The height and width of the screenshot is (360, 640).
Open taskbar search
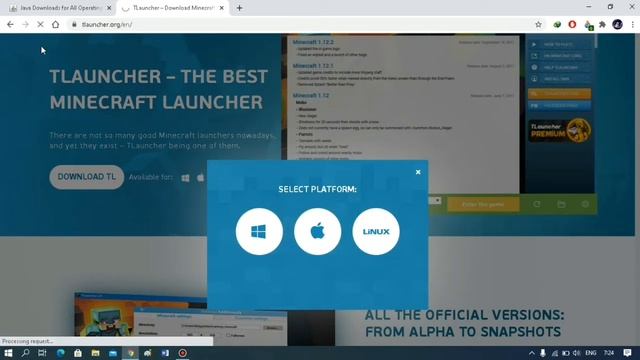pos(25,353)
